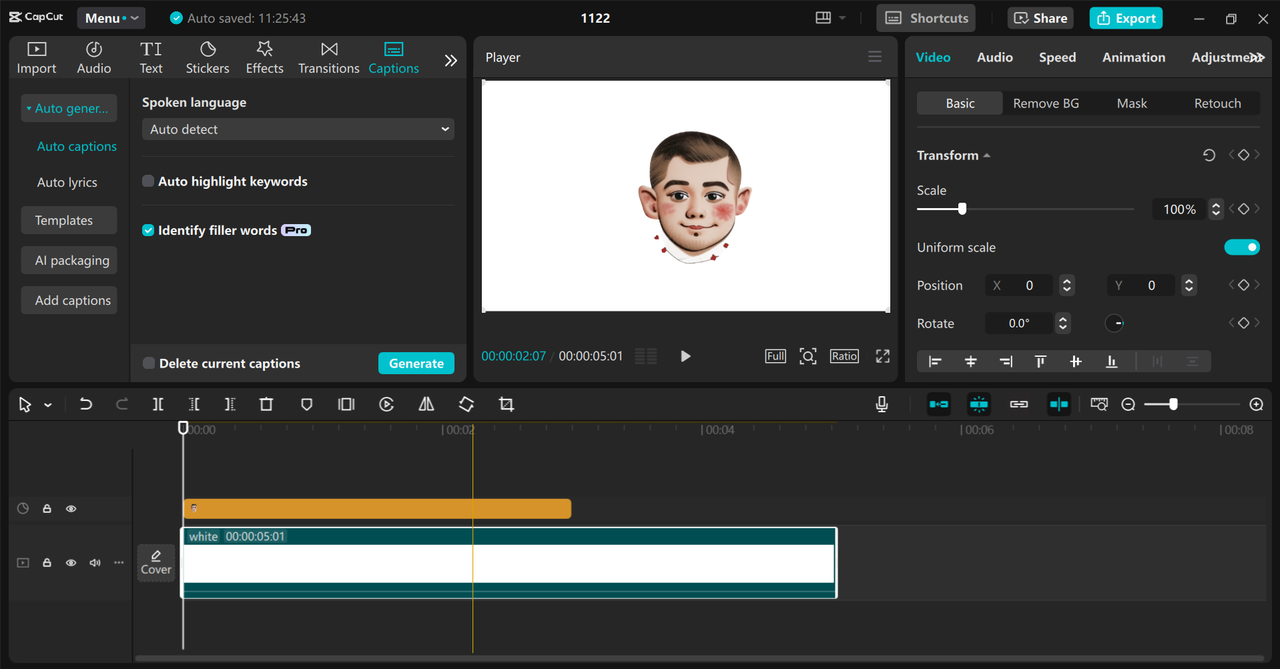Click the Split tool in timeline toolbar

click(x=158, y=404)
